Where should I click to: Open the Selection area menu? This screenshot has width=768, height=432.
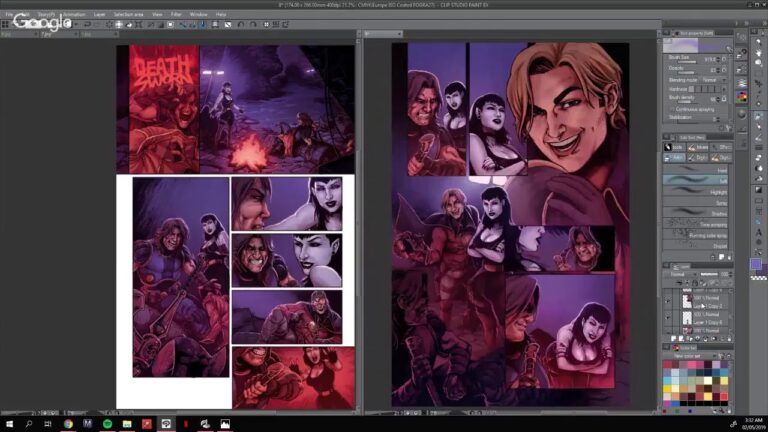click(x=128, y=14)
